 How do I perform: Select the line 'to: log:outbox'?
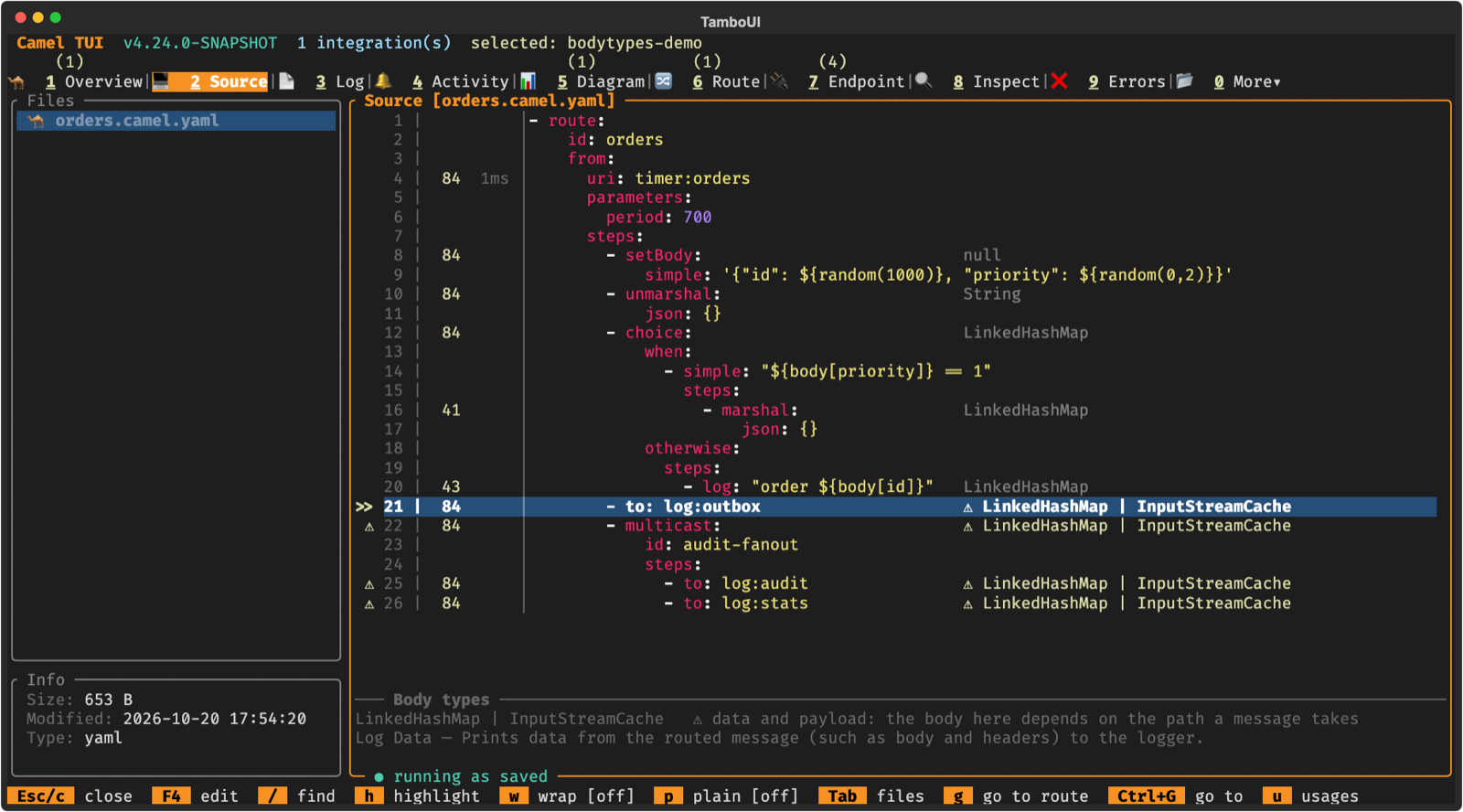896,507
